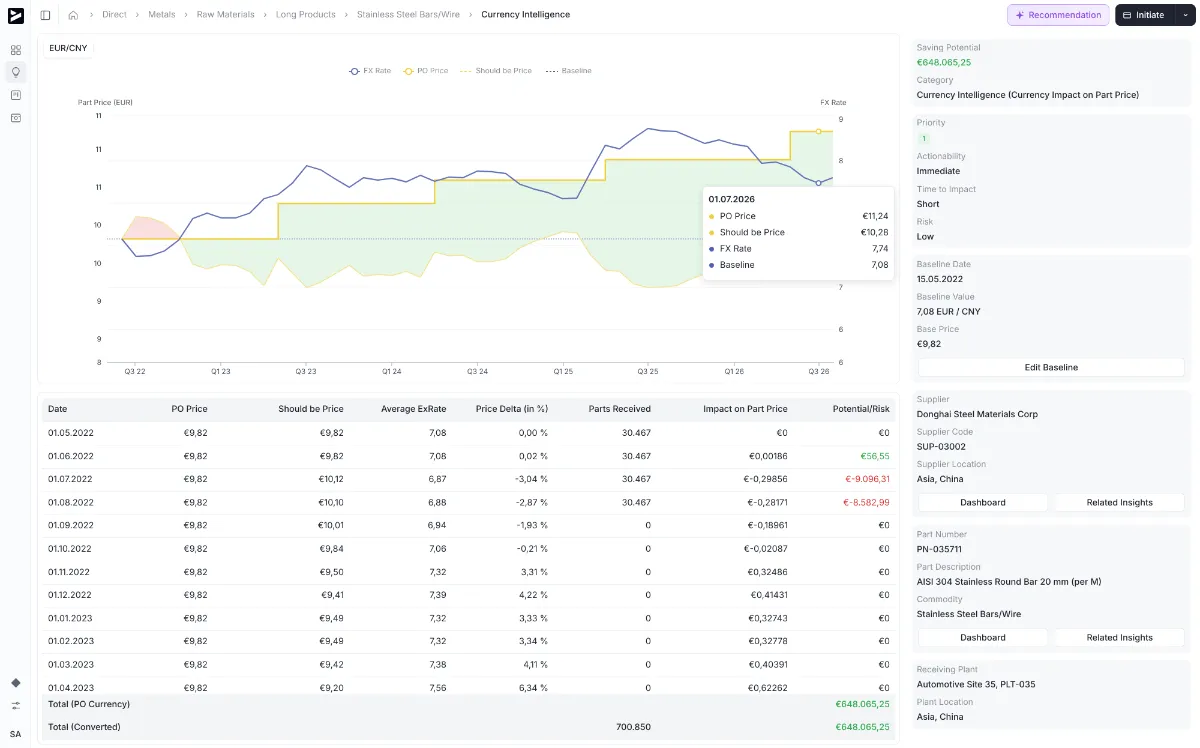Select the 01.12.2022 date row
Image resolution: width=1200 pixels, height=748 pixels.
pyautogui.click(x=468, y=595)
